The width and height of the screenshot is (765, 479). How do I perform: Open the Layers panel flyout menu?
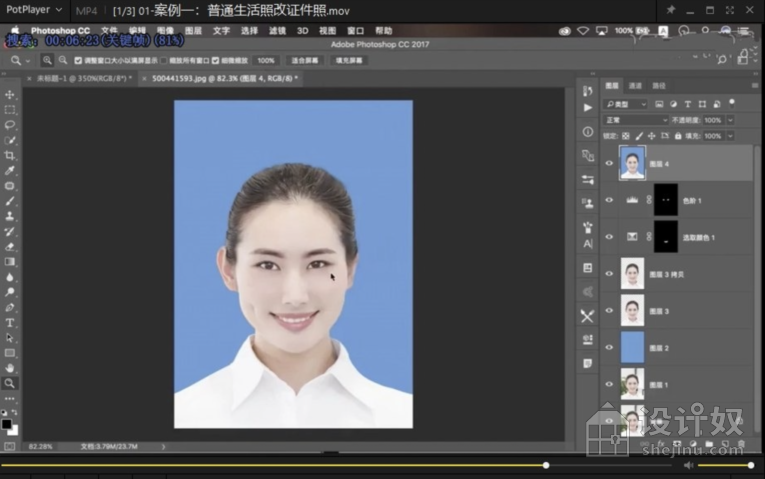(x=755, y=85)
